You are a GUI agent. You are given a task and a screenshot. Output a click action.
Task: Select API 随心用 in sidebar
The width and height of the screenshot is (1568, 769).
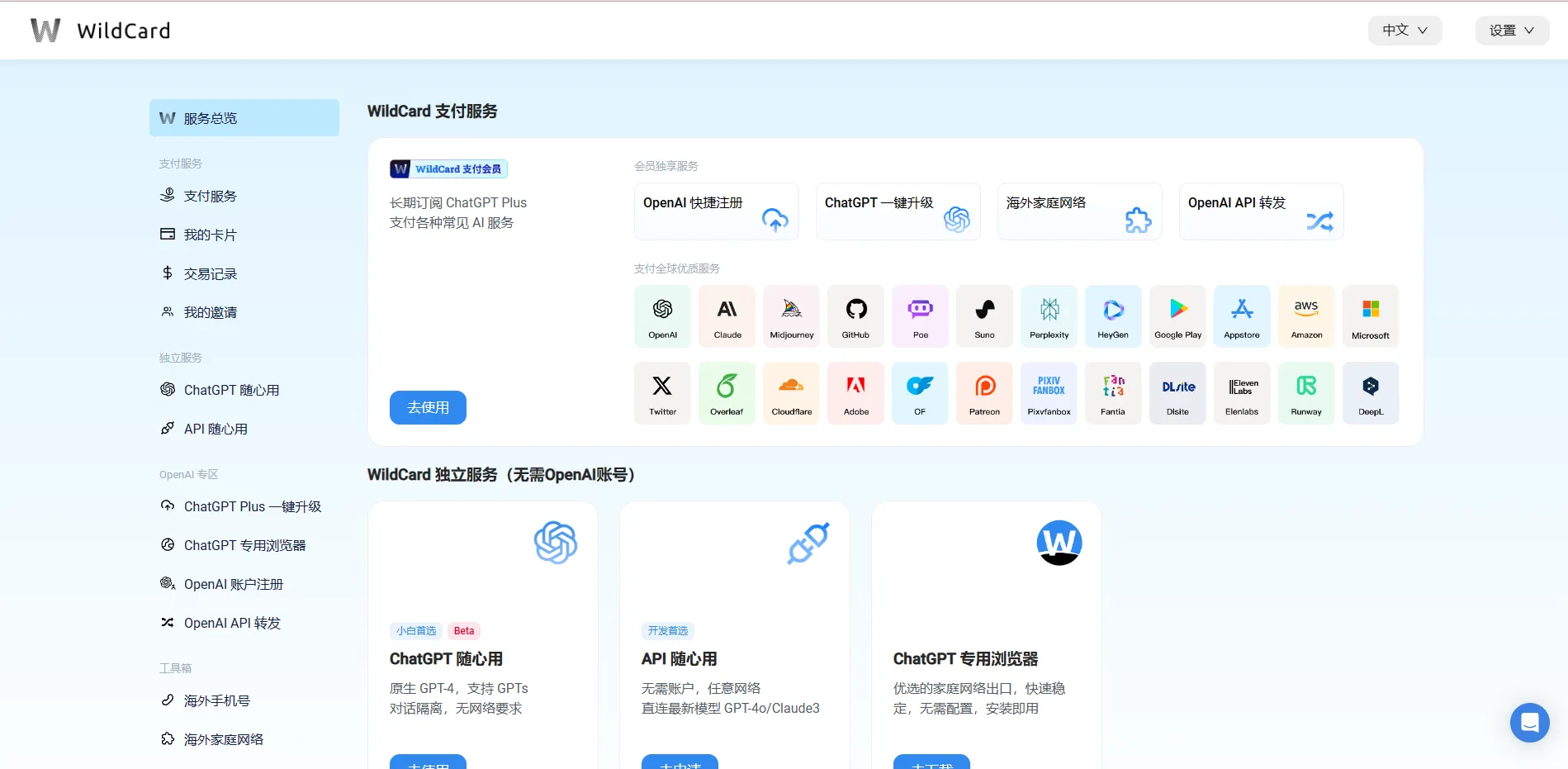(244, 429)
